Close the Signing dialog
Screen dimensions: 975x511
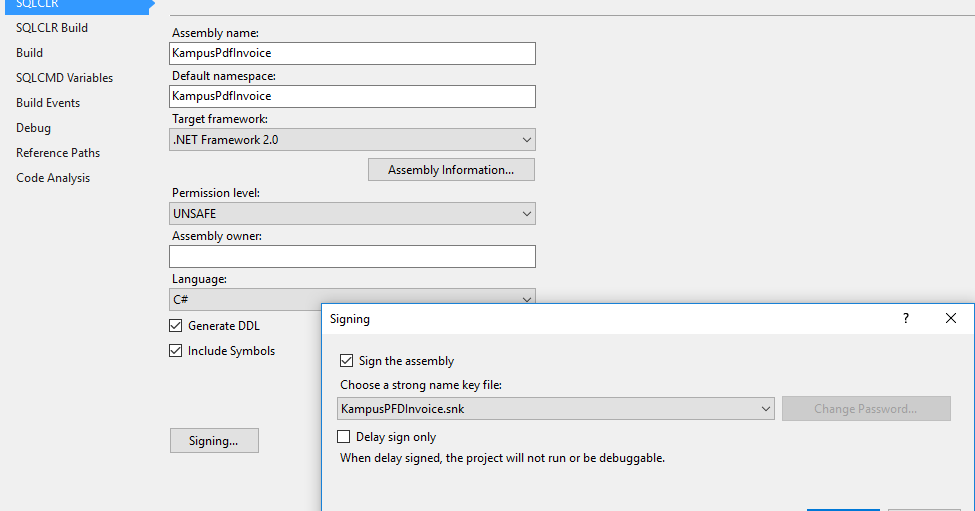pos(951,318)
